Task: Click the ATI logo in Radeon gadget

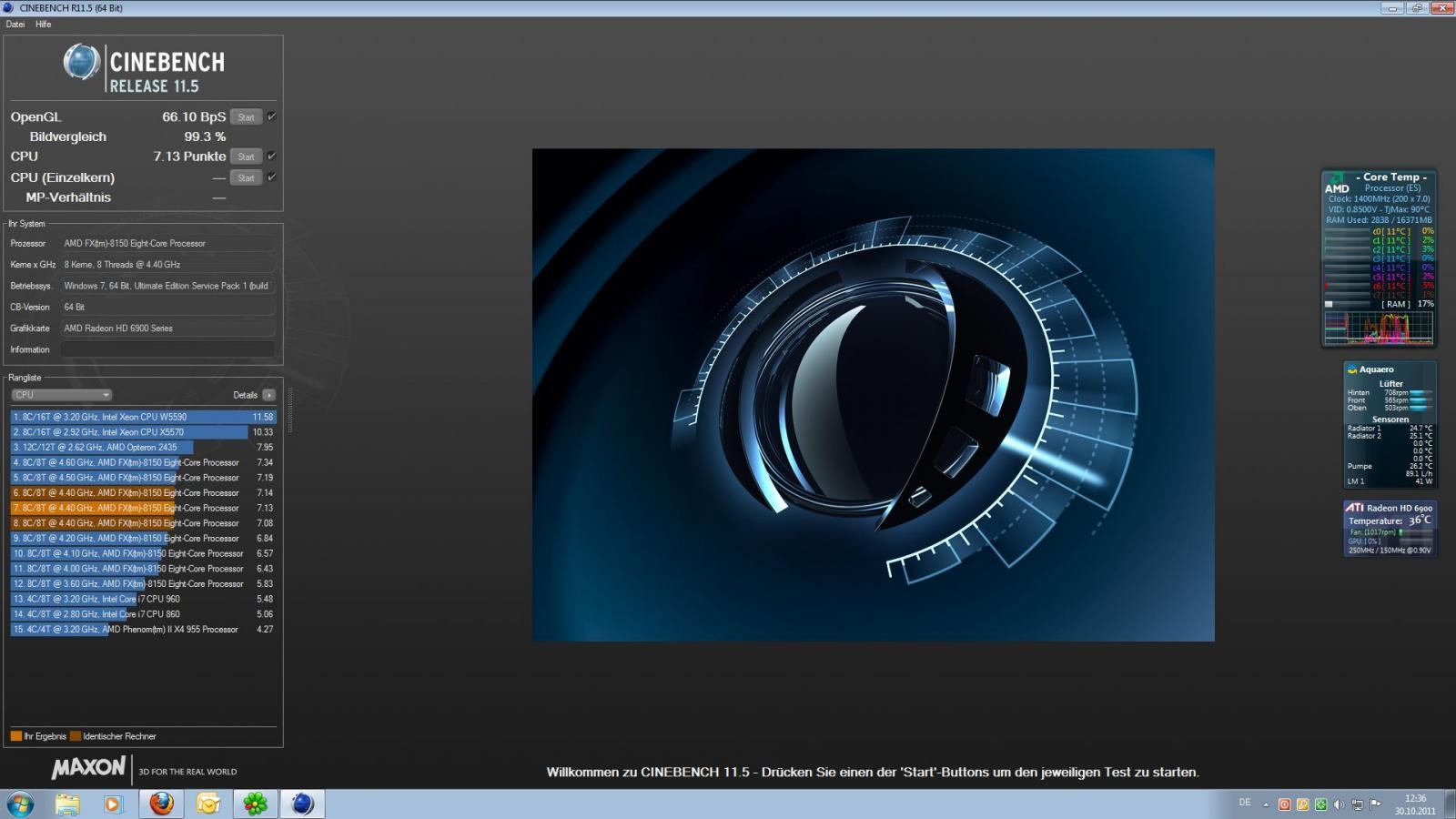Action: click(1354, 508)
